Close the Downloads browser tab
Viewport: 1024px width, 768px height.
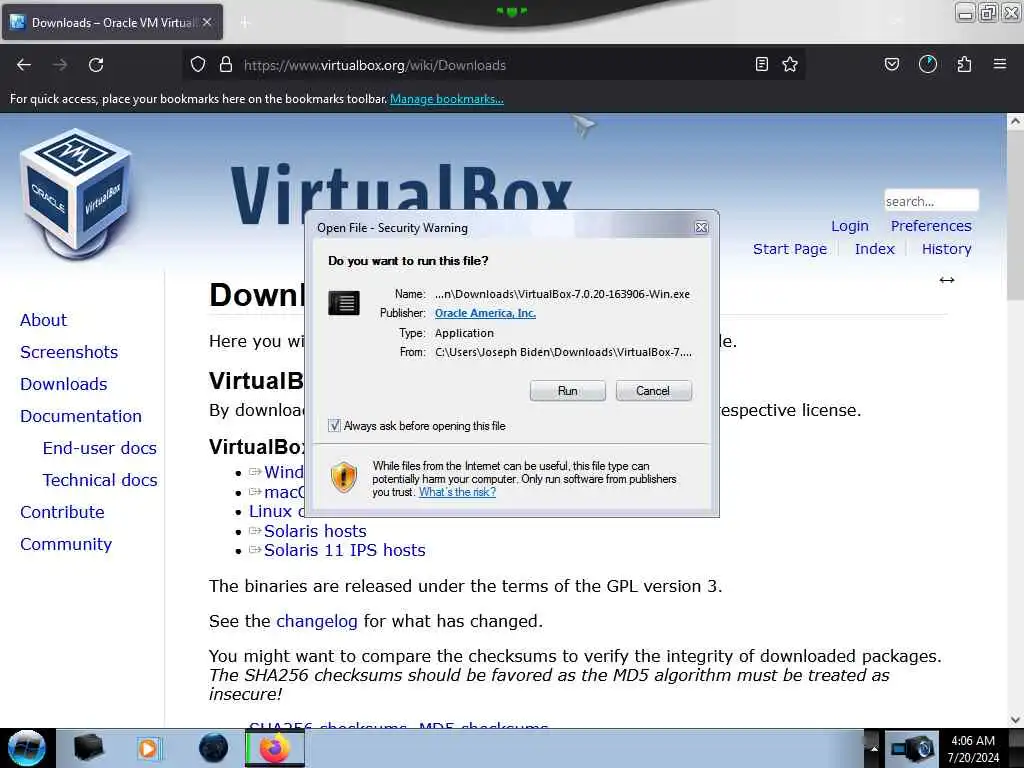click(207, 22)
